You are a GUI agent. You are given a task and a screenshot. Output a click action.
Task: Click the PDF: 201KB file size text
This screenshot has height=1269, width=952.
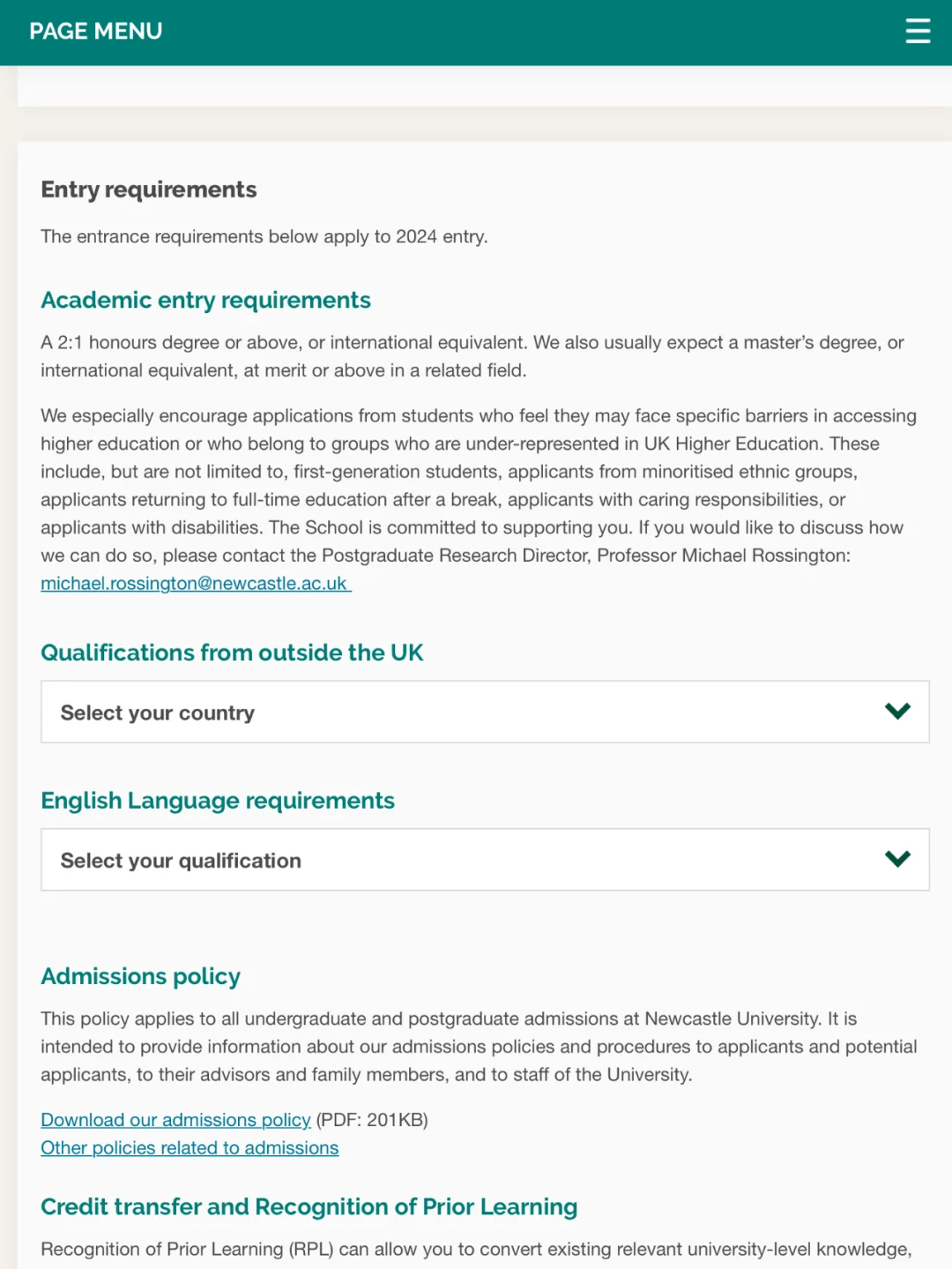(x=372, y=1120)
